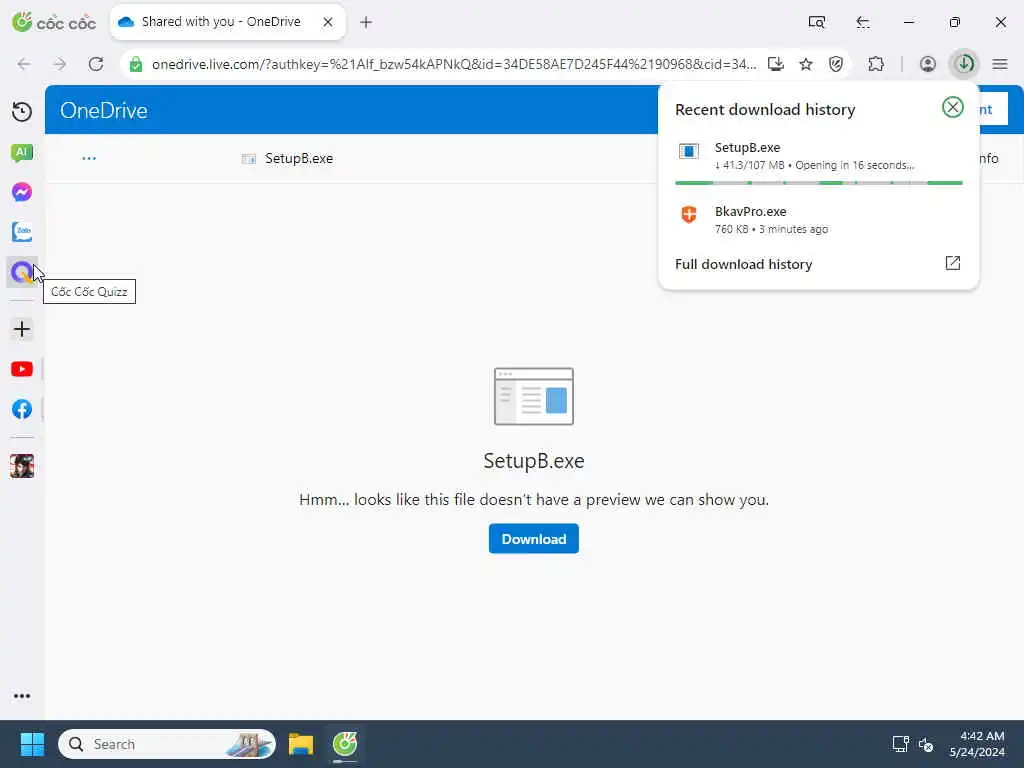
Task: Click the back-arrow icon in title bar
Action: (863, 22)
